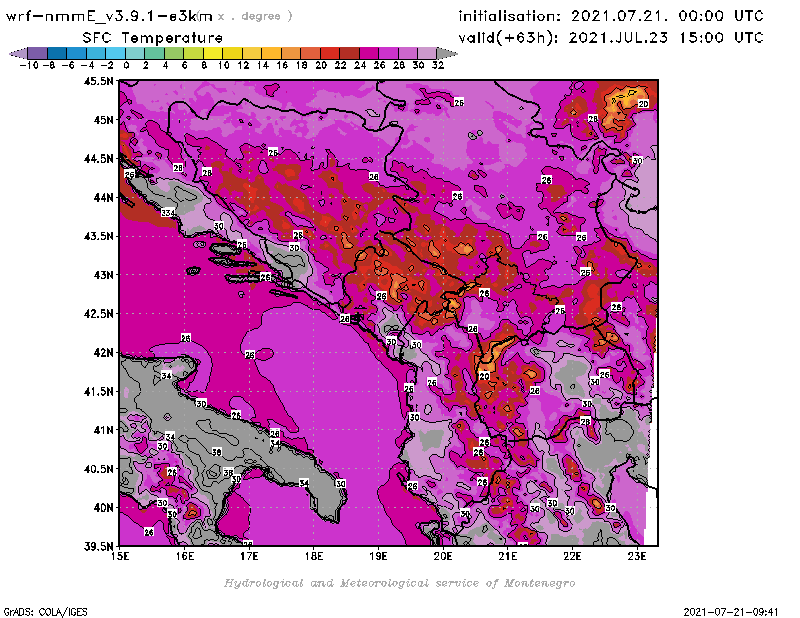Select the '40.5N' latitude label
Image resolution: width=800 pixels, height=618 pixels.
[x=98, y=469]
